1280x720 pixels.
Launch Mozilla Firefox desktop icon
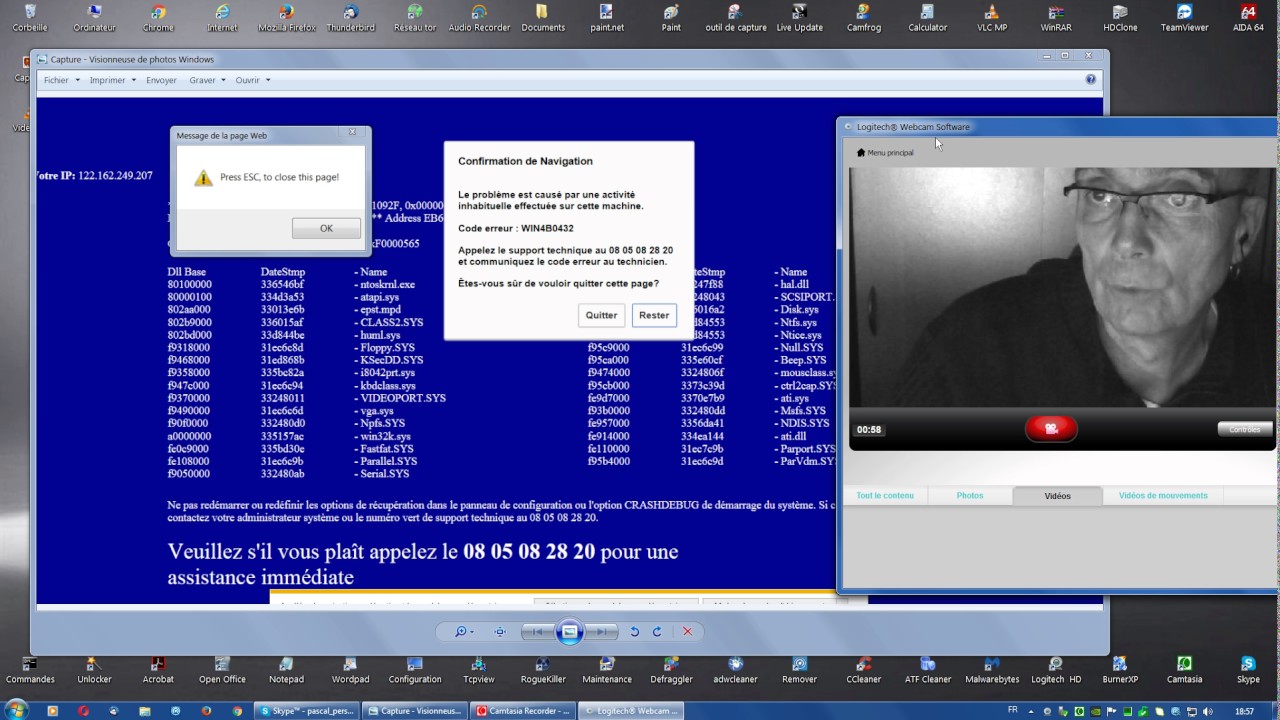(x=286, y=18)
